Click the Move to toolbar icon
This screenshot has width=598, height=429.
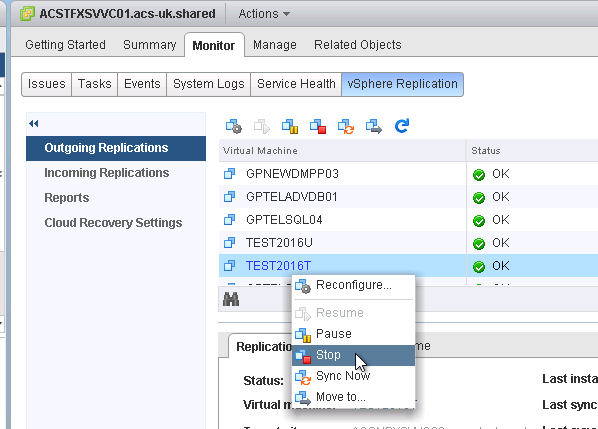pos(374,126)
